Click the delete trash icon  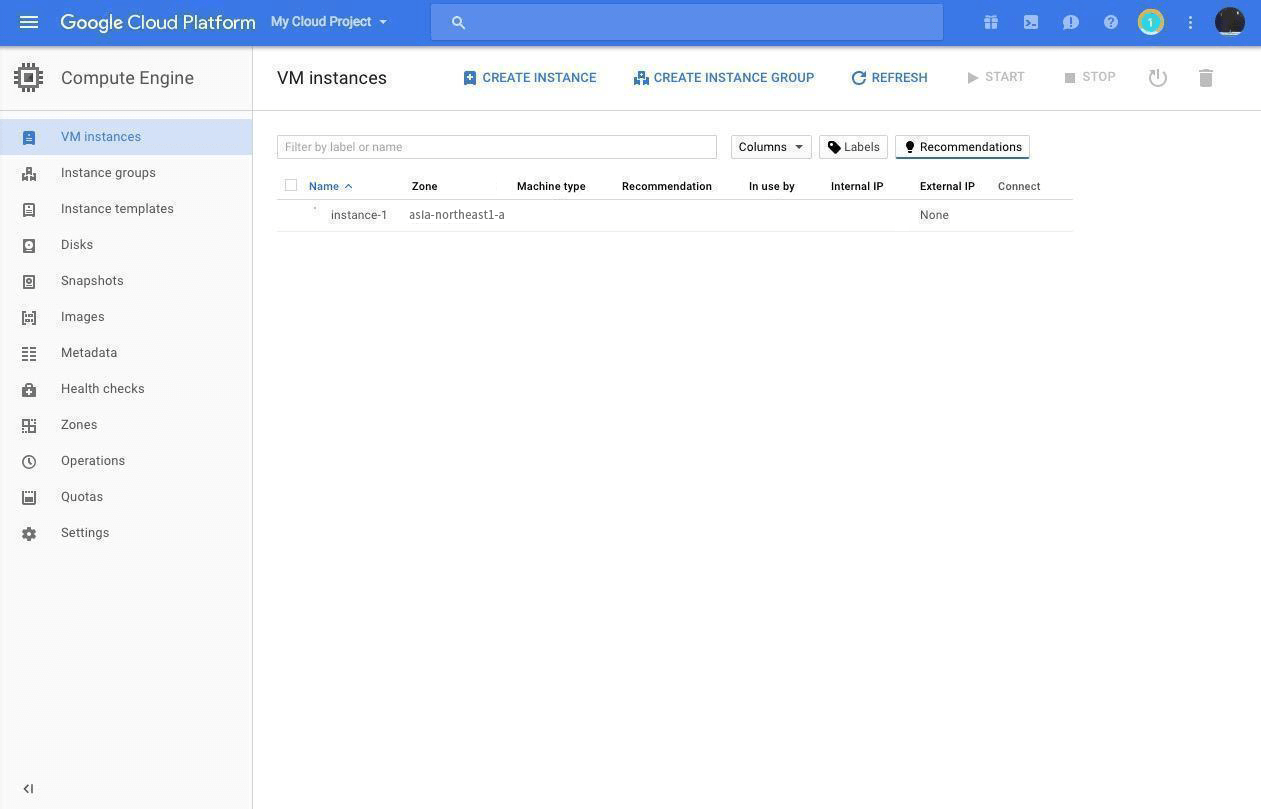point(1206,78)
